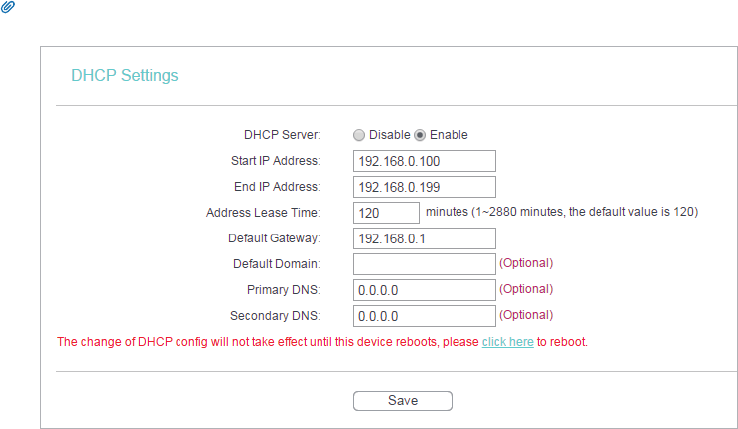Click the 'End IP Address:' label
The width and height of the screenshot is (738, 429).
(277, 187)
